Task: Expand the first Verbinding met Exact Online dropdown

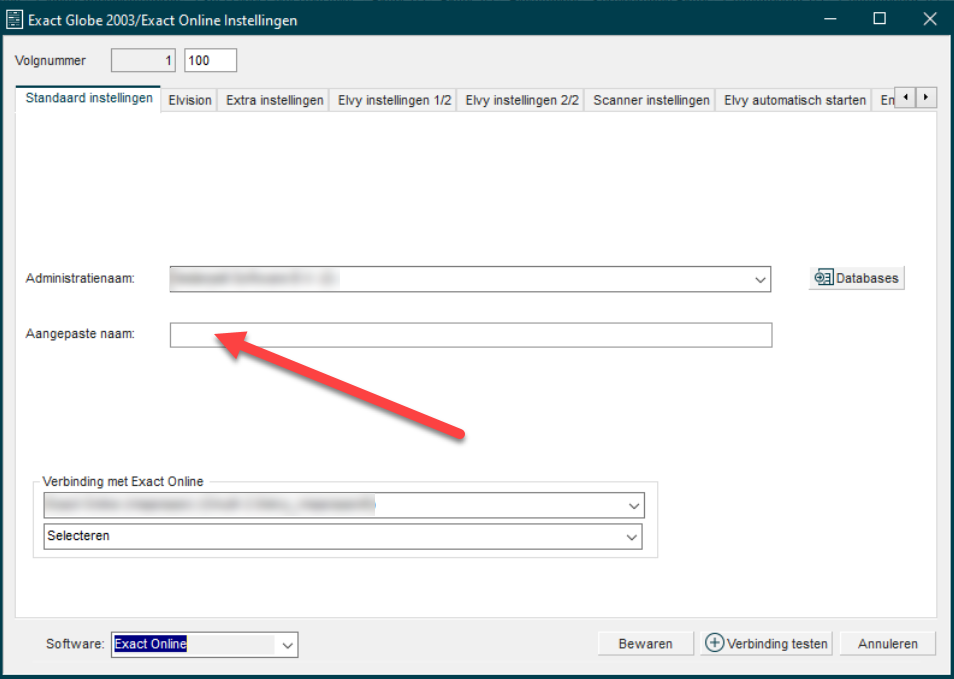Action: [x=633, y=507]
